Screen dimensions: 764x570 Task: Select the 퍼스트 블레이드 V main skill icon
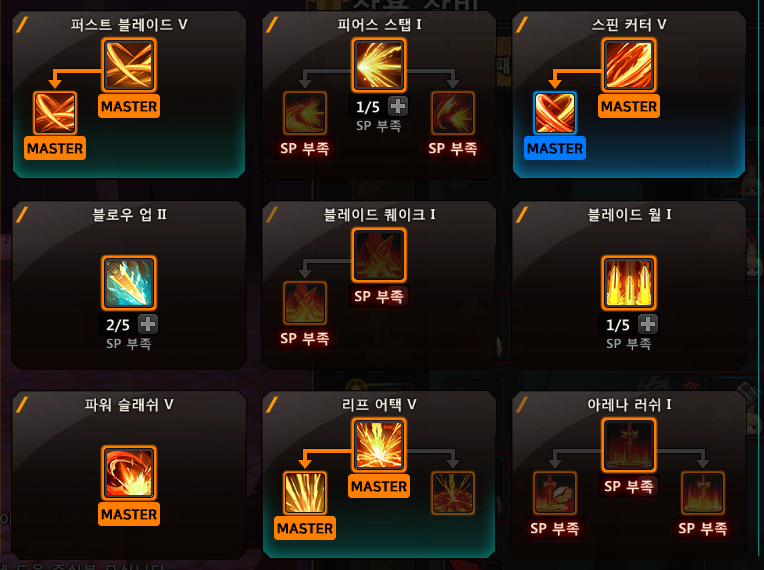pyautogui.click(x=129, y=65)
